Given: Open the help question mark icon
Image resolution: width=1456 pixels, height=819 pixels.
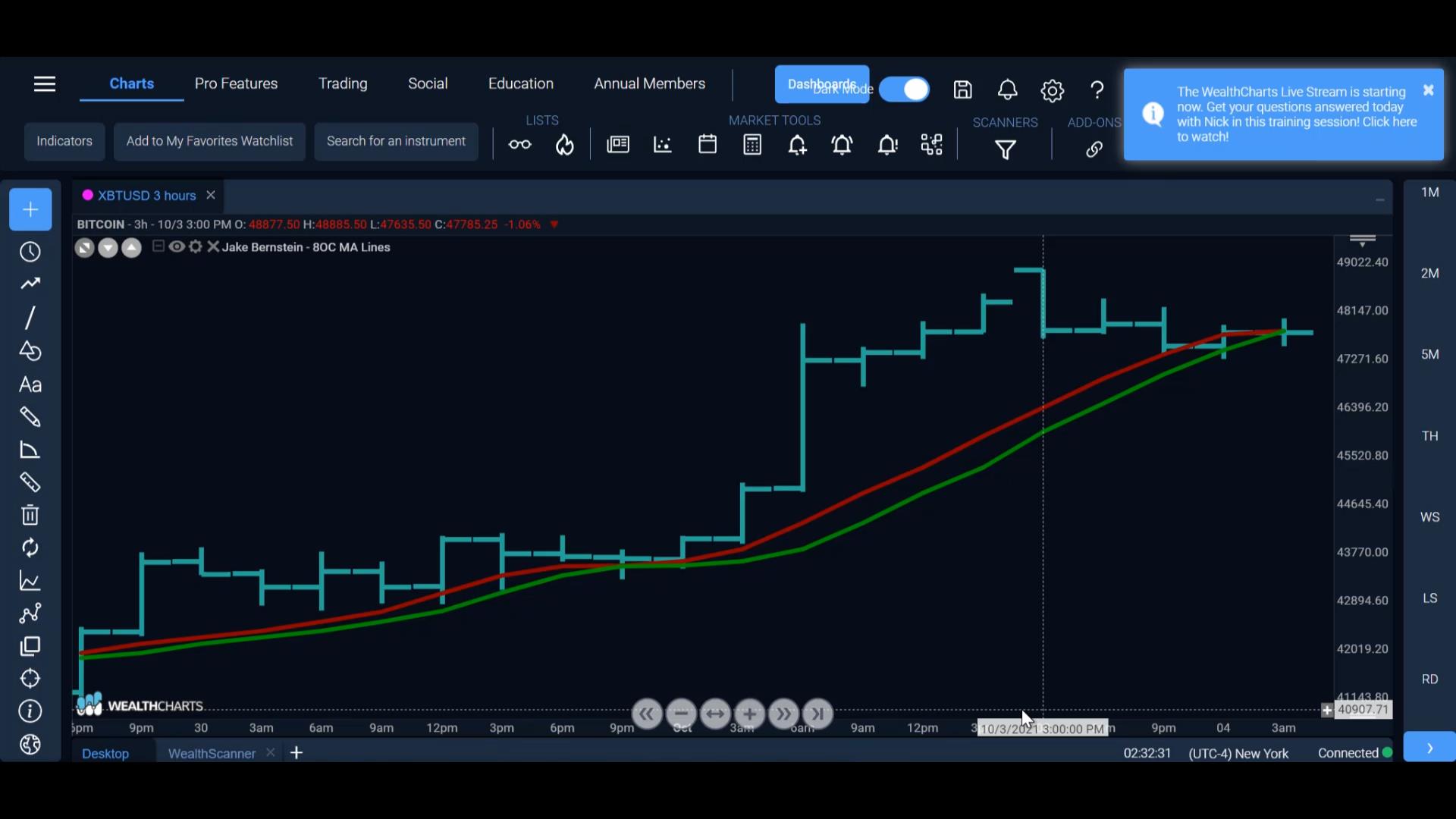Looking at the screenshot, I should tap(1097, 90).
